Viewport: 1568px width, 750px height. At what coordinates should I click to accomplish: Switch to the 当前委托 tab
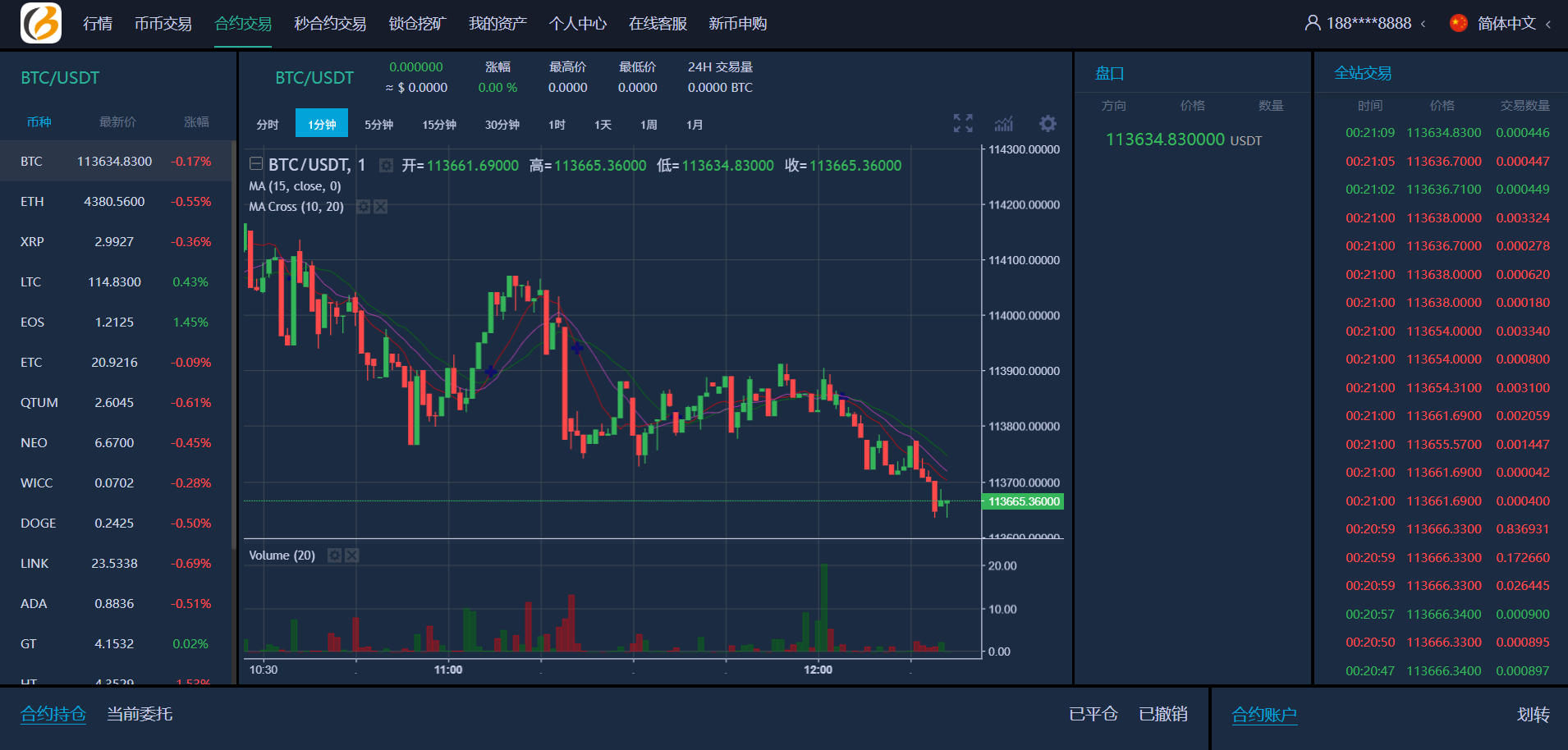pos(140,714)
